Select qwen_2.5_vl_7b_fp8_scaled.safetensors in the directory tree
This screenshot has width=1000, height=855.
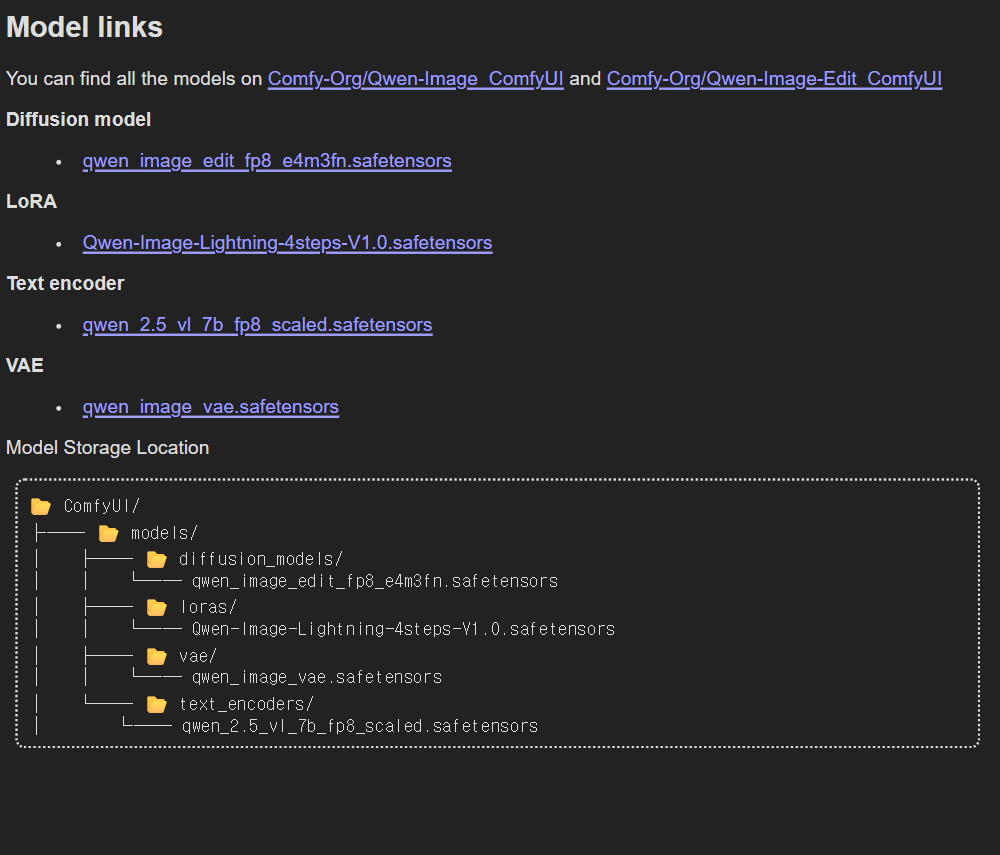(x=359, y=726)
